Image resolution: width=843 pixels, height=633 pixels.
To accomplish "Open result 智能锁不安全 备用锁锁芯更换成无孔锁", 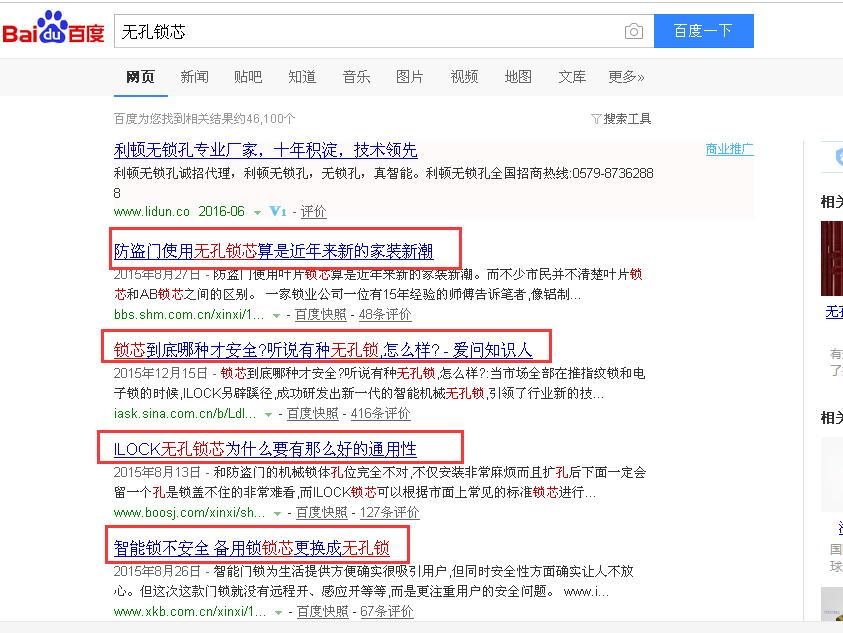I will click(252, 548).
